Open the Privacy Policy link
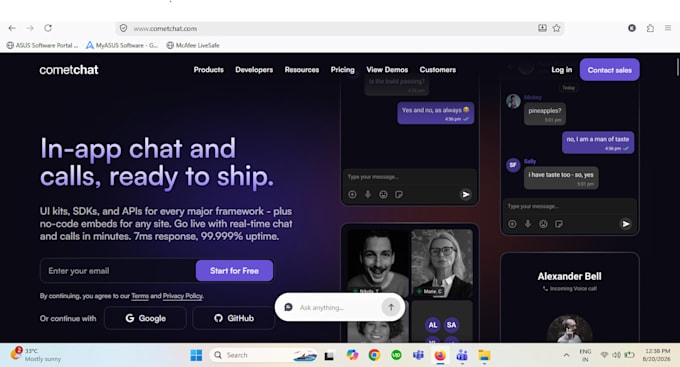This screenshot has width=680, height=367. click(x=183, y=296)
